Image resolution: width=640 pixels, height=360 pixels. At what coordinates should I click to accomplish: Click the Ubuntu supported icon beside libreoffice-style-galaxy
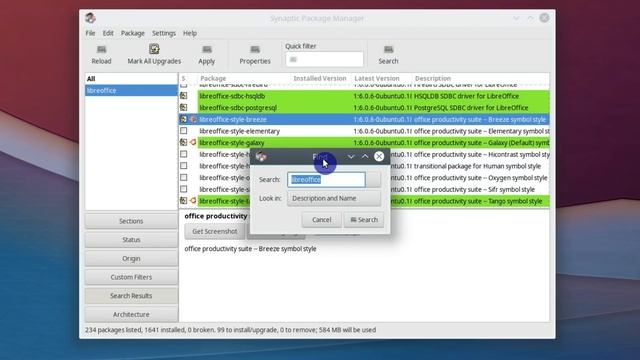pyautogui.click(x=193, y=142)
